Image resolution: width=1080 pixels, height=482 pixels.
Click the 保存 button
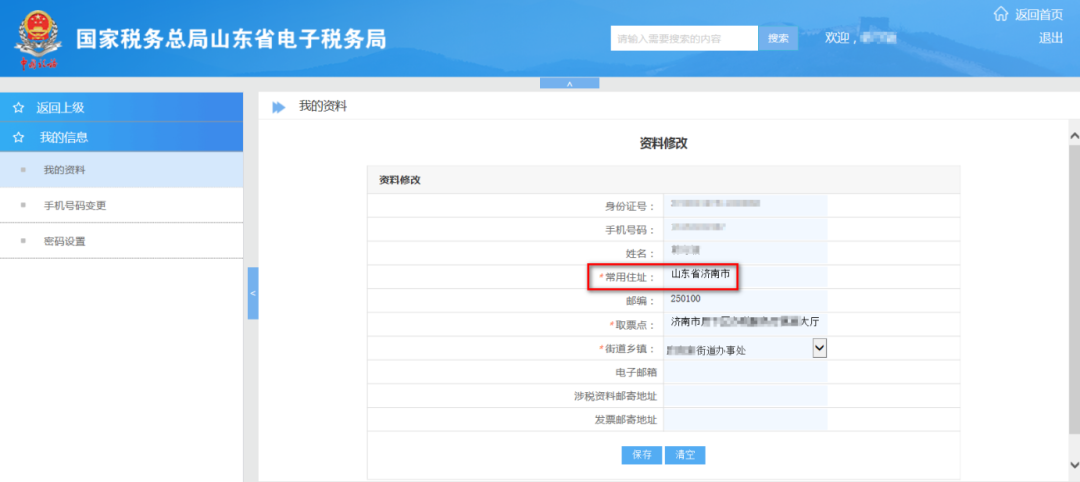pyautogui.click(x=642, y=455)
